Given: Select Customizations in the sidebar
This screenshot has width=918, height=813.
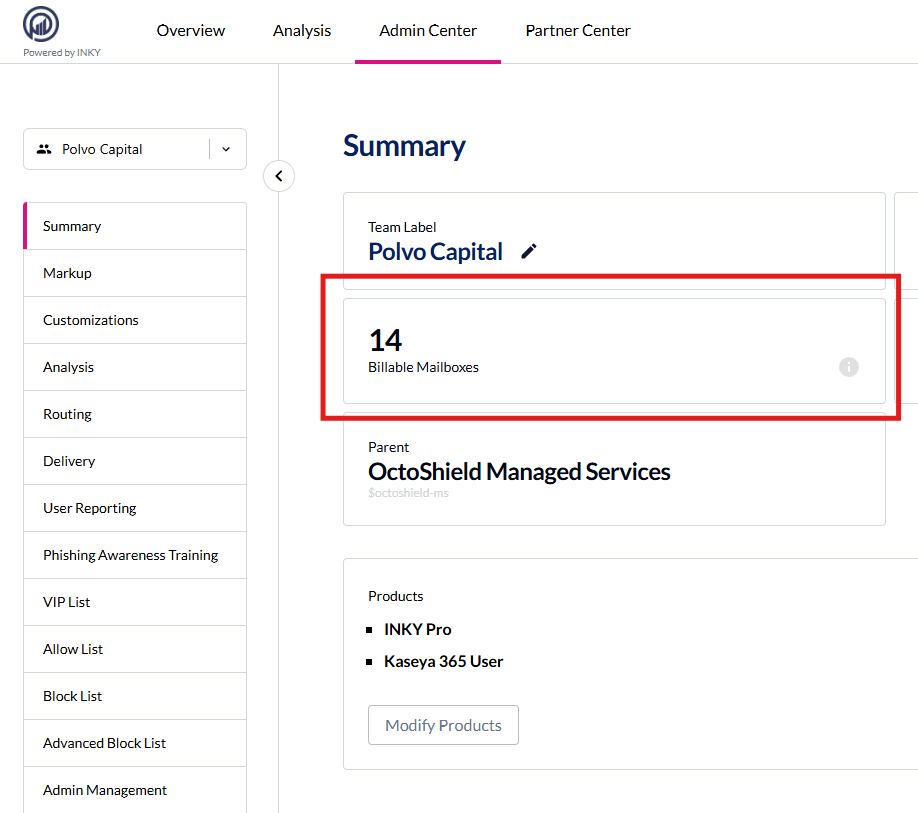Looking at the screenshot, I should click(x=91, y=320).
